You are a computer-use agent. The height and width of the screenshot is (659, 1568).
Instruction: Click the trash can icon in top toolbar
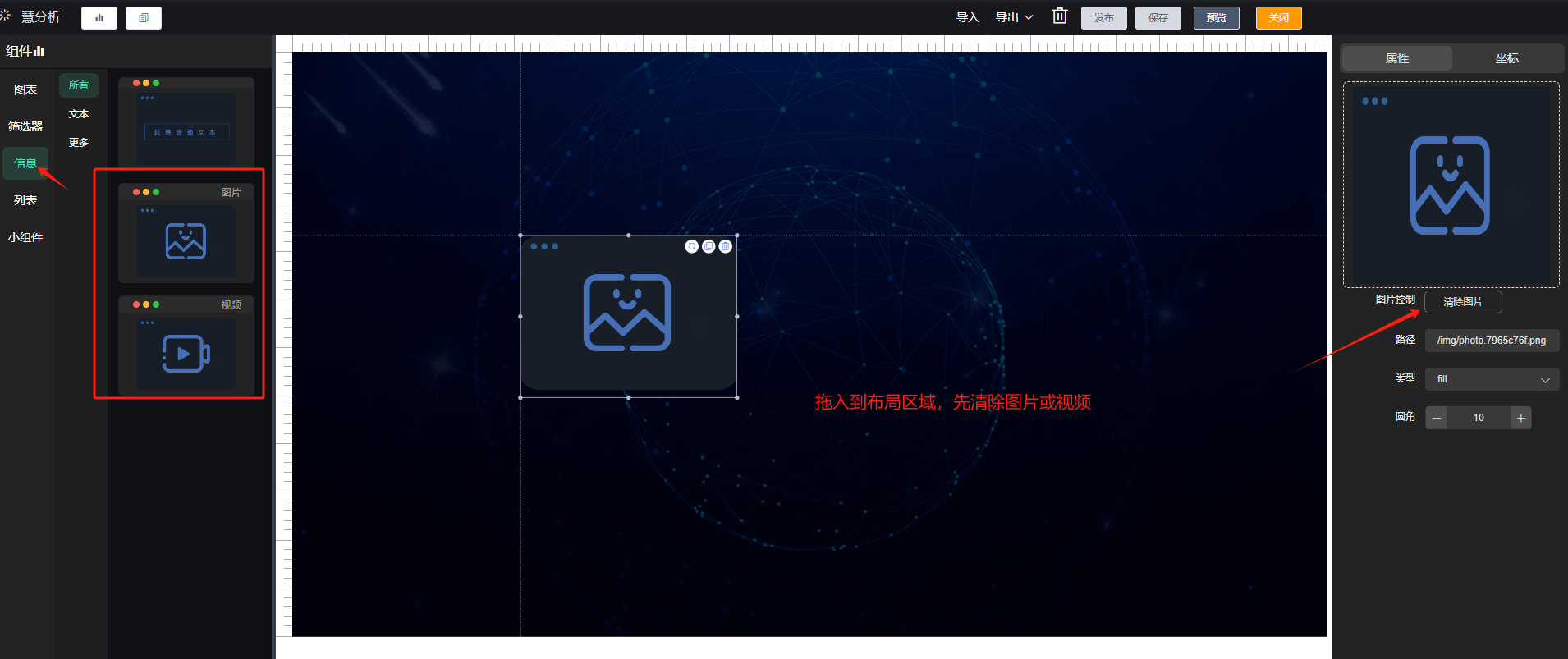tap(1060, 16)
